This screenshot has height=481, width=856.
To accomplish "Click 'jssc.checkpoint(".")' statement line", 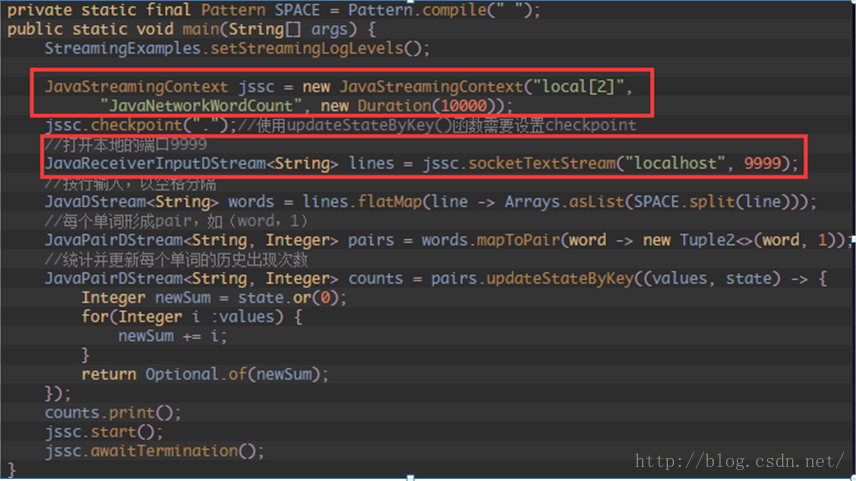I will point(341,125).
